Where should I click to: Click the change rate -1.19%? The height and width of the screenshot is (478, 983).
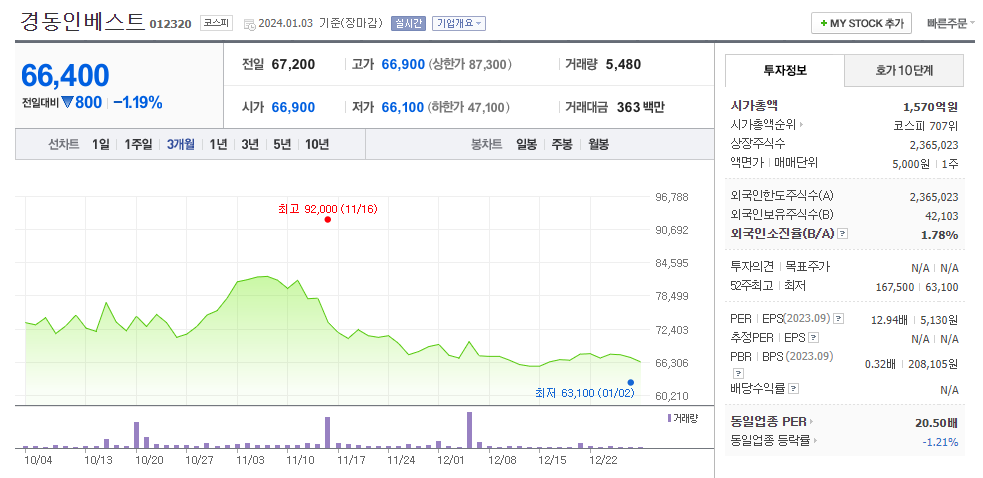[x=138, y=102]
